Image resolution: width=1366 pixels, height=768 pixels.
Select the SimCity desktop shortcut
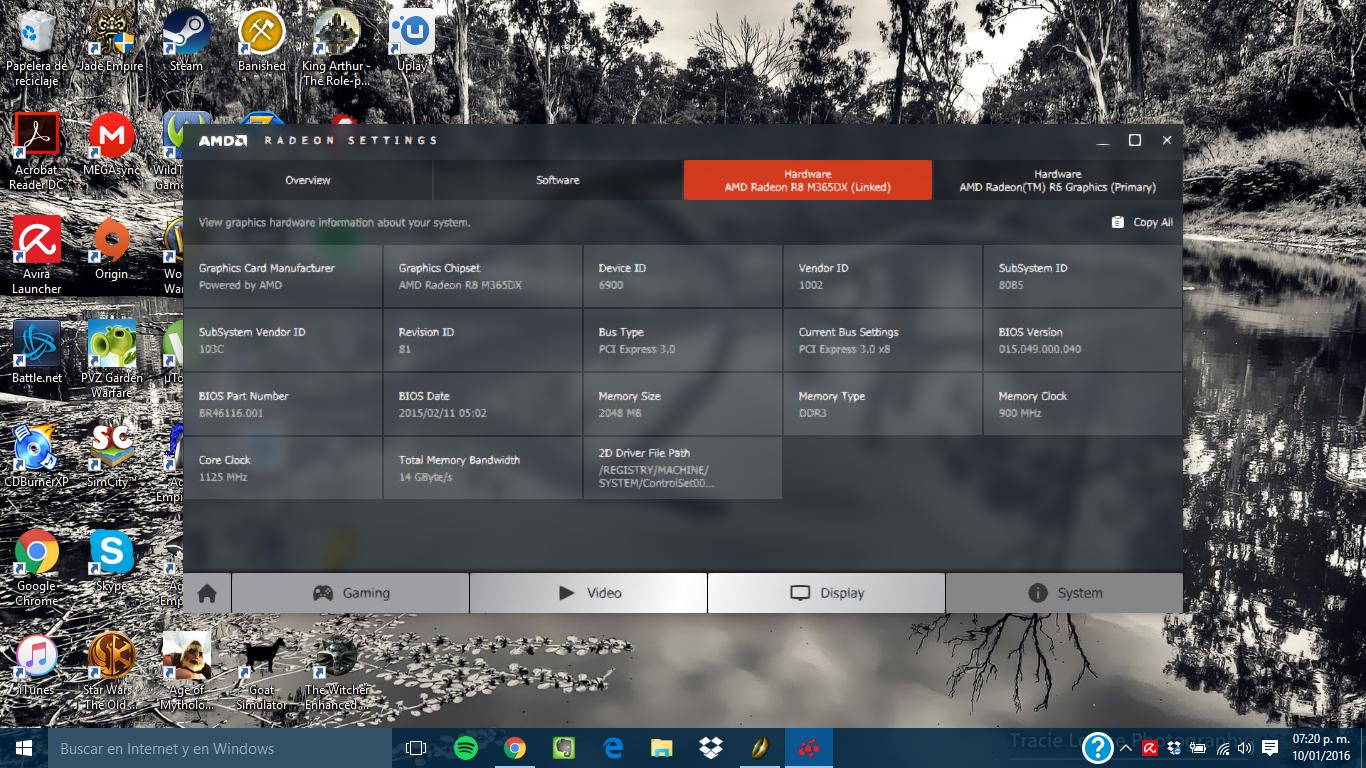pyautogui.click(x=111, y=457)
